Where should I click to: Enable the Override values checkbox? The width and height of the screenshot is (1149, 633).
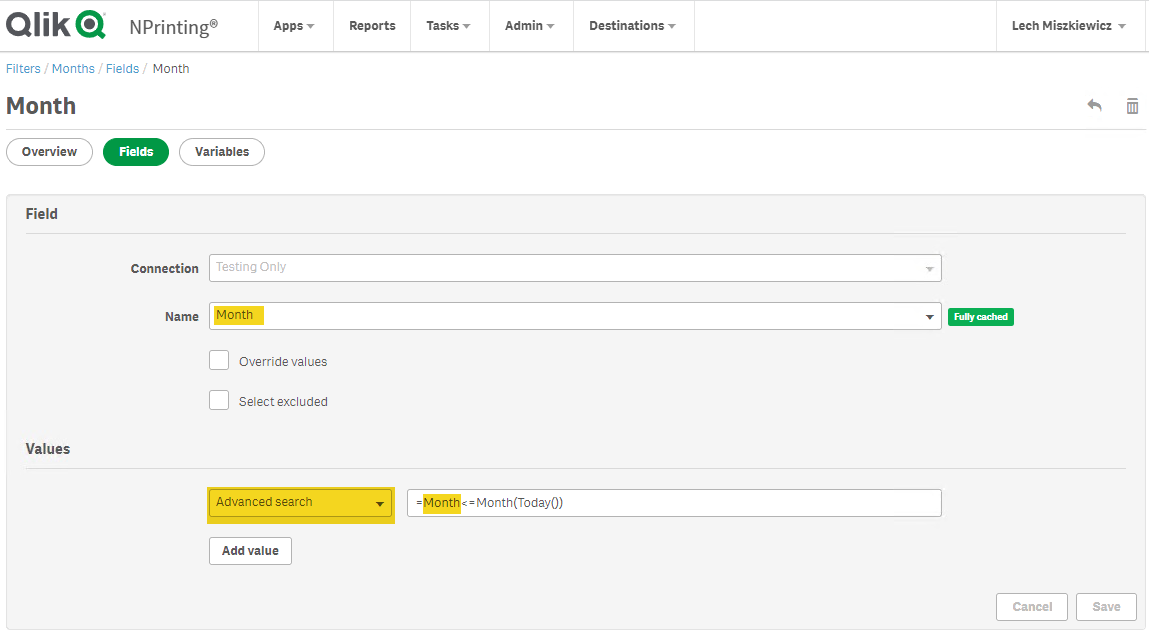tap(219, 361)
